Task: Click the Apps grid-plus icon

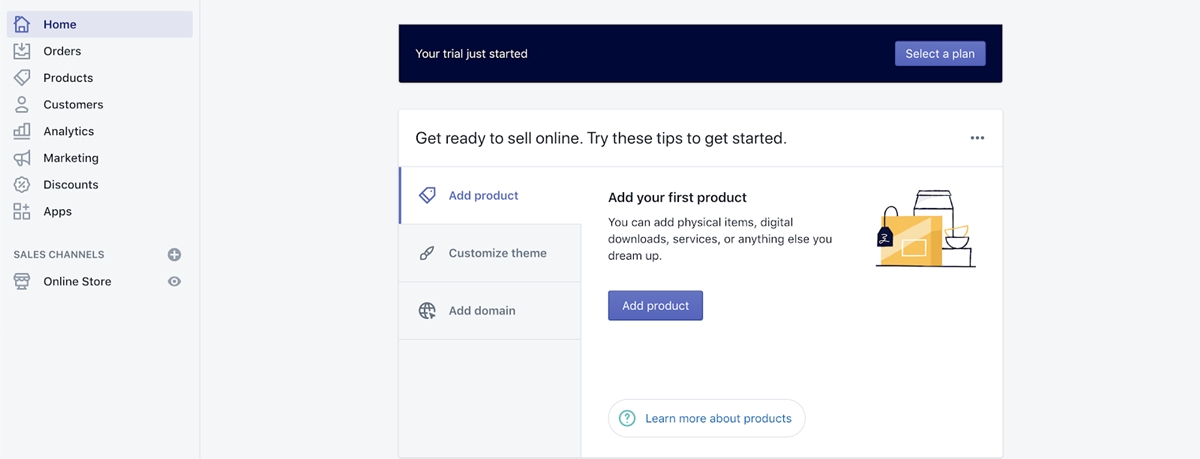Action: 22,211
